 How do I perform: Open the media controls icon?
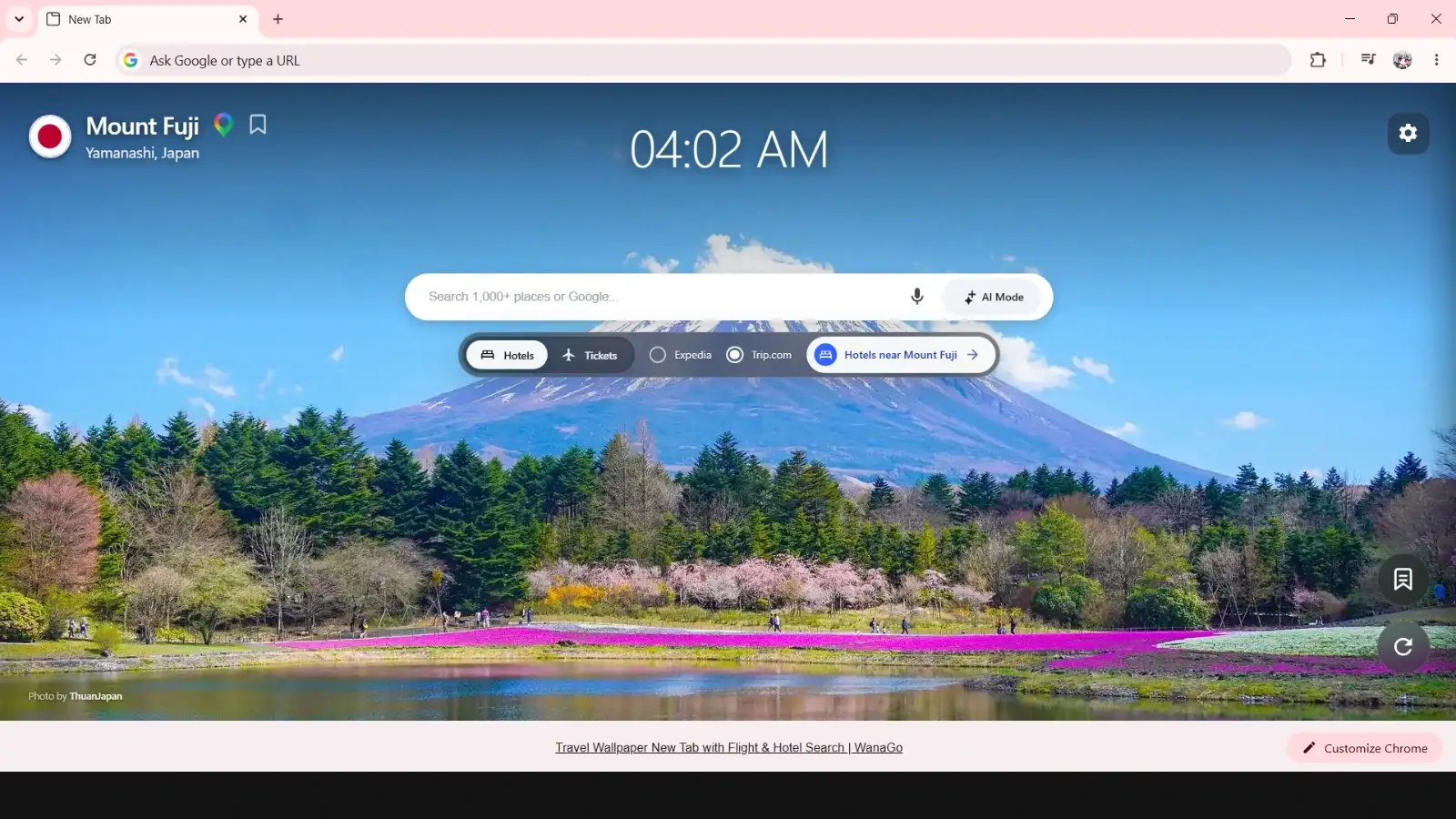click(1368, 60)
